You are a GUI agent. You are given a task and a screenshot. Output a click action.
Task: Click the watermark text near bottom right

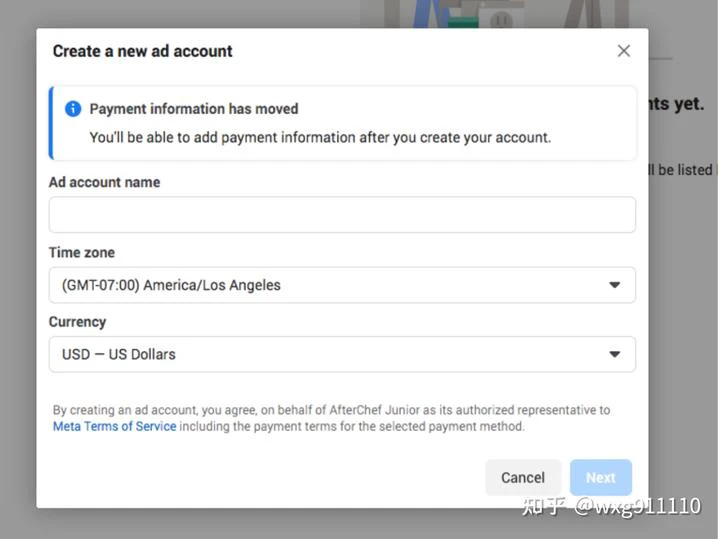point(611,506)
